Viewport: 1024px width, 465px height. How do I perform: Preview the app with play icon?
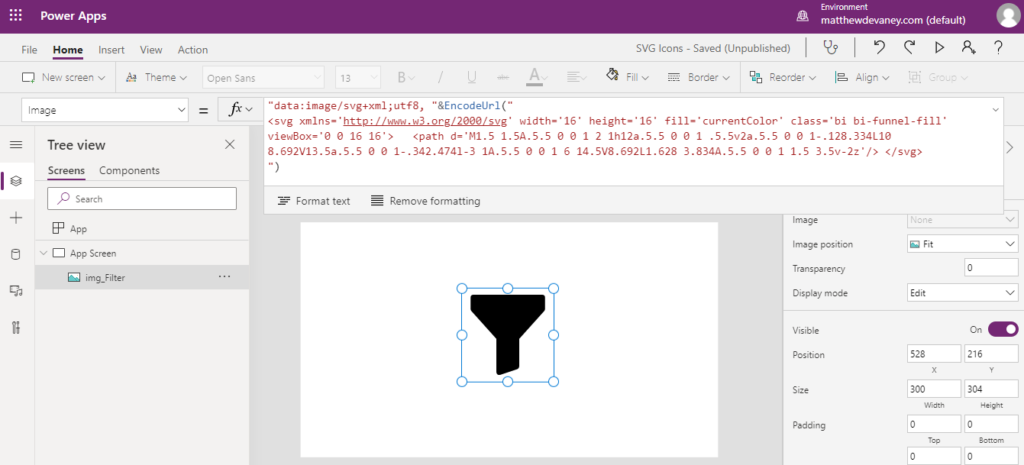point(939,48)
